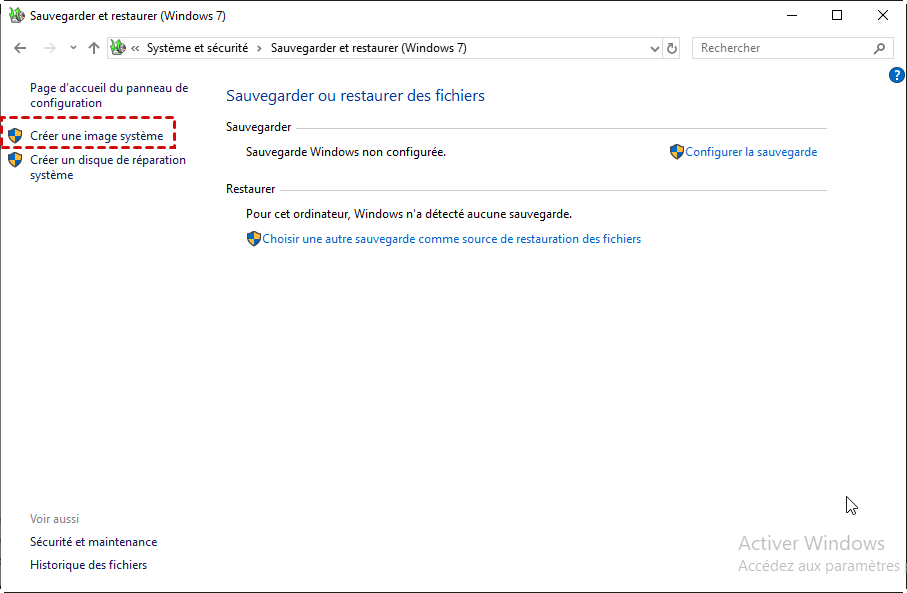Screen dimensions: 907x593
Task: Click shield icon beside Créer une image système
Action: [15, 136]
